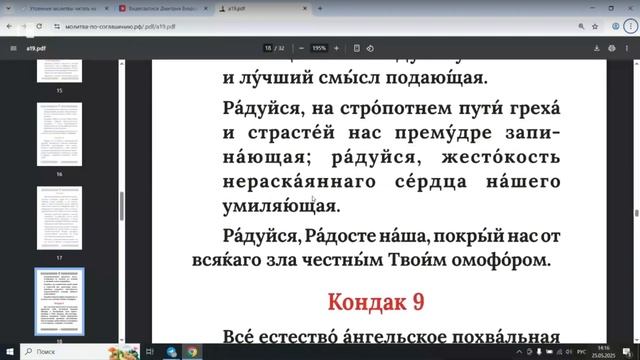Go back to previous page in browser
The width and height of the screenshot is (640, 360).
tap(9, 26)
